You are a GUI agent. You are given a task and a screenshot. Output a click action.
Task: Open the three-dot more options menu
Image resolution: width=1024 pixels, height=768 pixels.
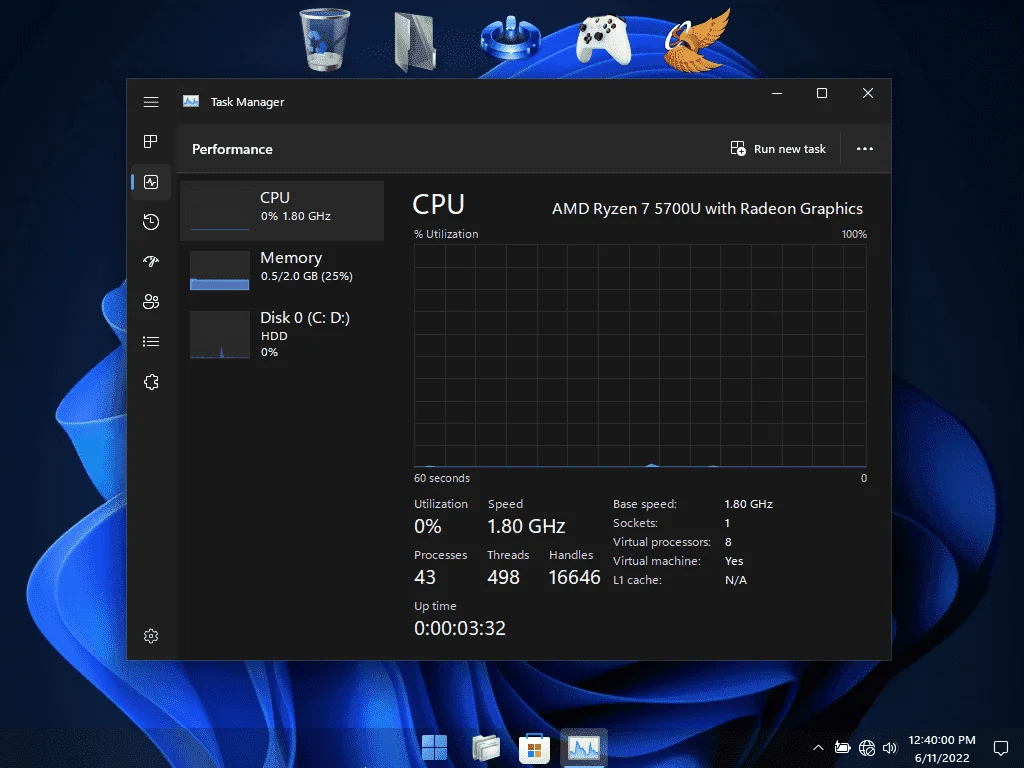pos(865,149)
